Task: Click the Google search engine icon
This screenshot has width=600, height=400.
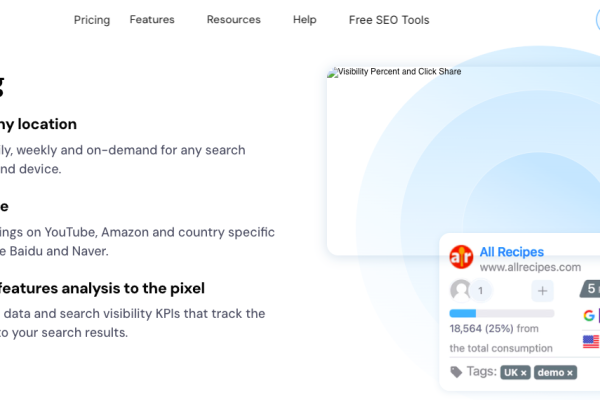Action: click(589, 315)
